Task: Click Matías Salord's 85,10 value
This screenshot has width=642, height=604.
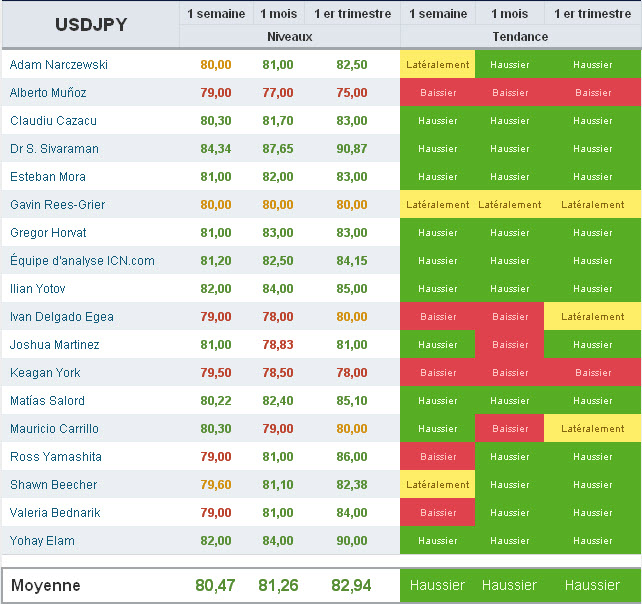Action: (x=352, y=400)
